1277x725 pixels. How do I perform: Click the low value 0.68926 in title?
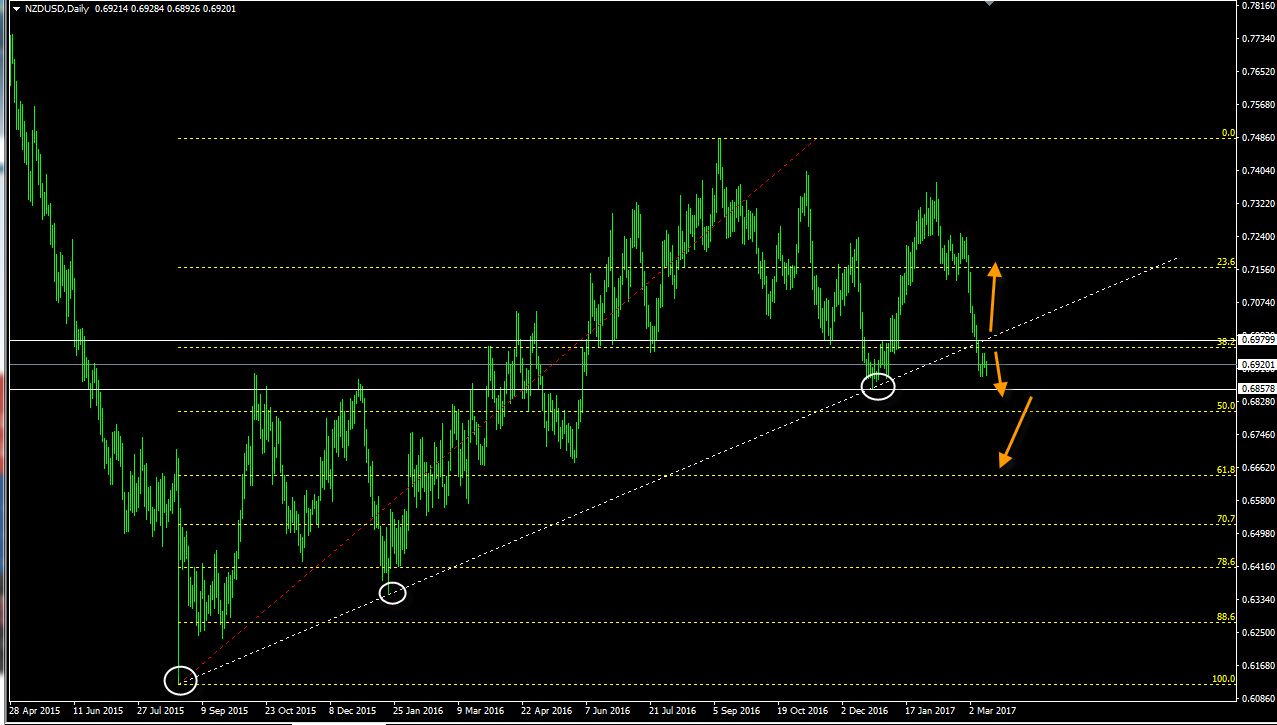tap(184, 8)
